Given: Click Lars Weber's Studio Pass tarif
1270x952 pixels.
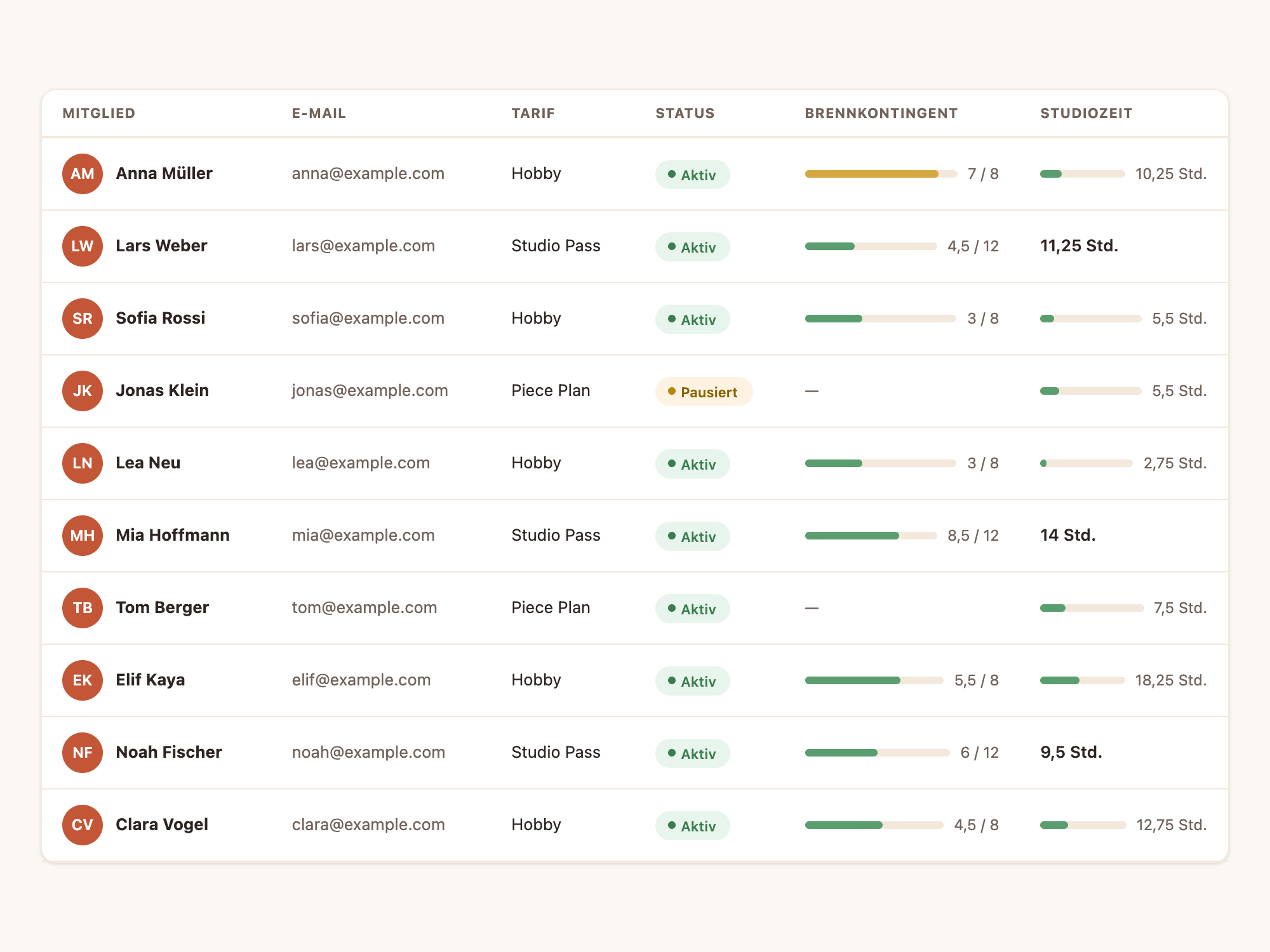Looking at the screenshot, I should pos(556,246).
